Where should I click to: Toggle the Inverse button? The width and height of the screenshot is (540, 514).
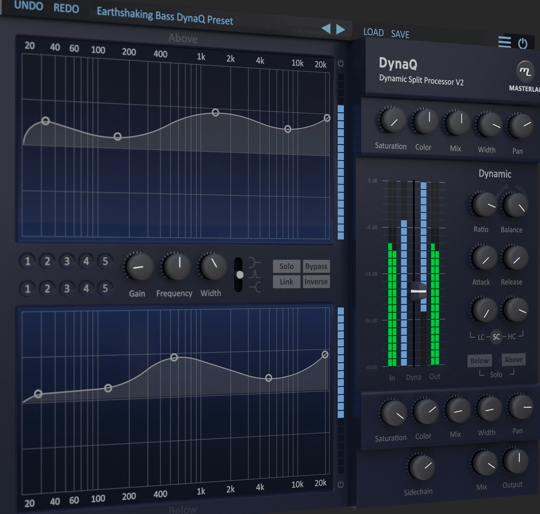point(316,282)
